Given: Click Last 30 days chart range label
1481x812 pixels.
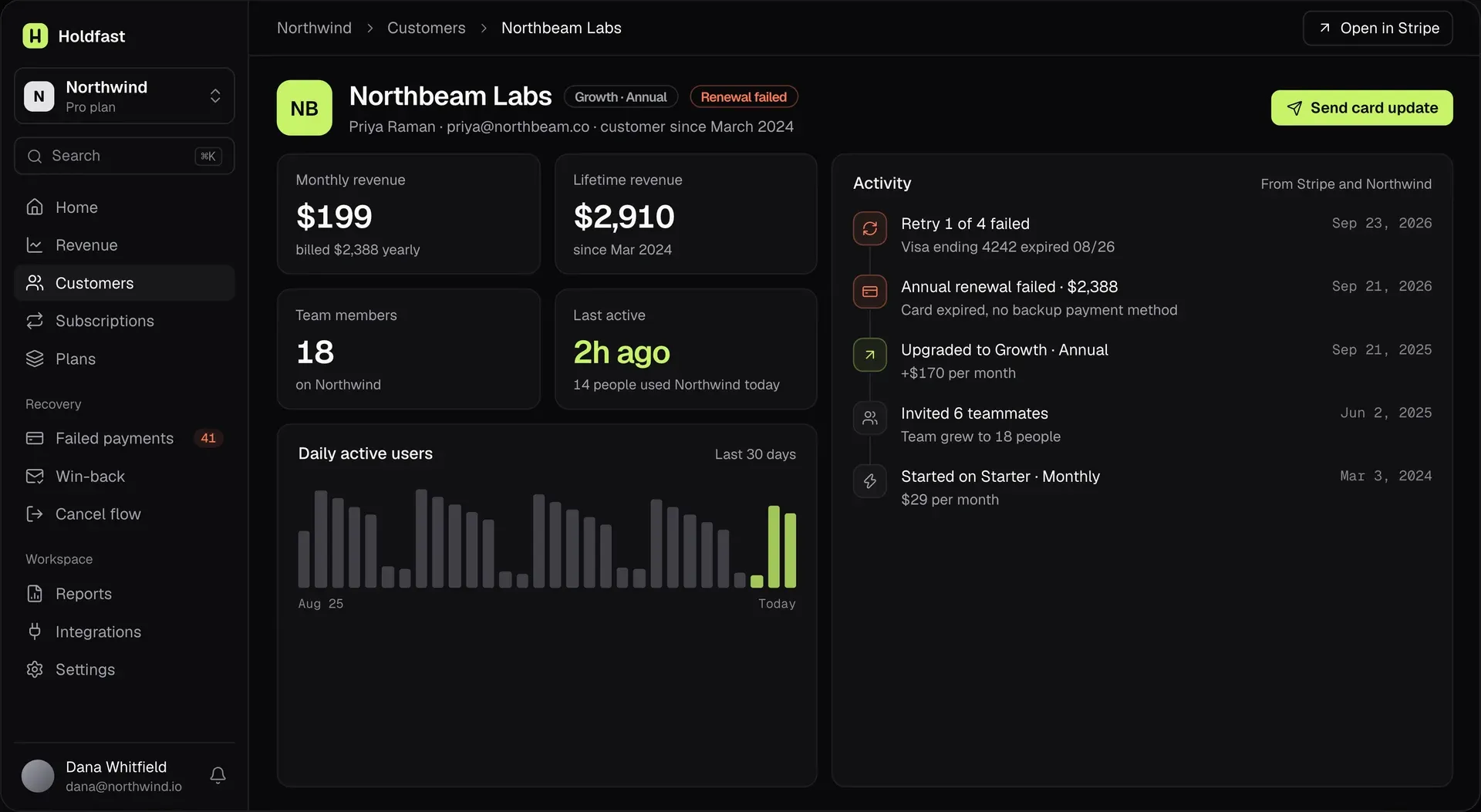Looking at the screenshot, I should click(755, 454).
